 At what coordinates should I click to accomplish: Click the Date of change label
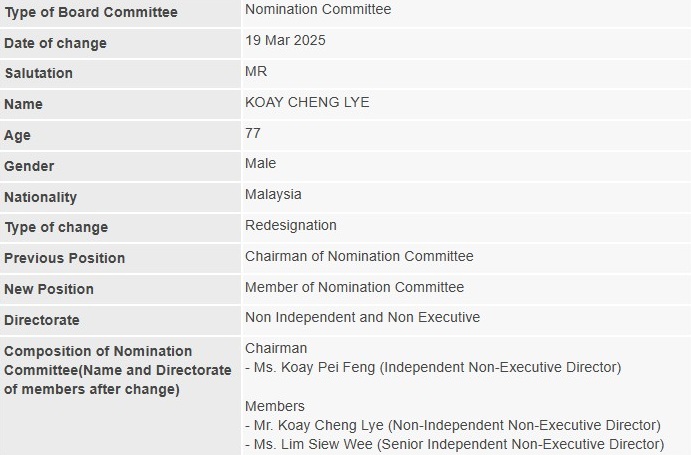tap(56, 43)
